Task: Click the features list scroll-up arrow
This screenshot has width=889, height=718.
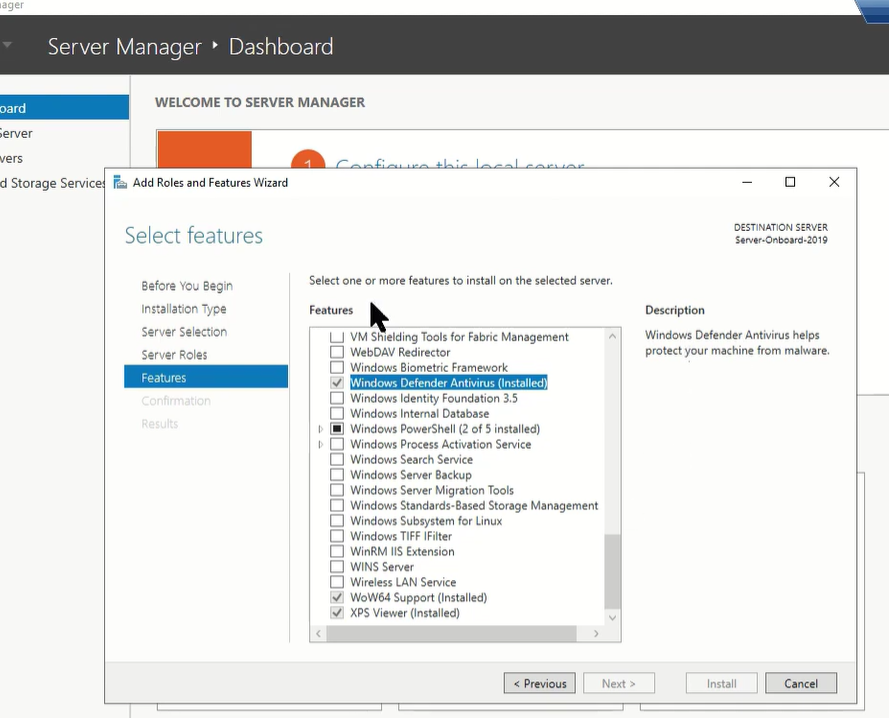Action: point(612,336)
